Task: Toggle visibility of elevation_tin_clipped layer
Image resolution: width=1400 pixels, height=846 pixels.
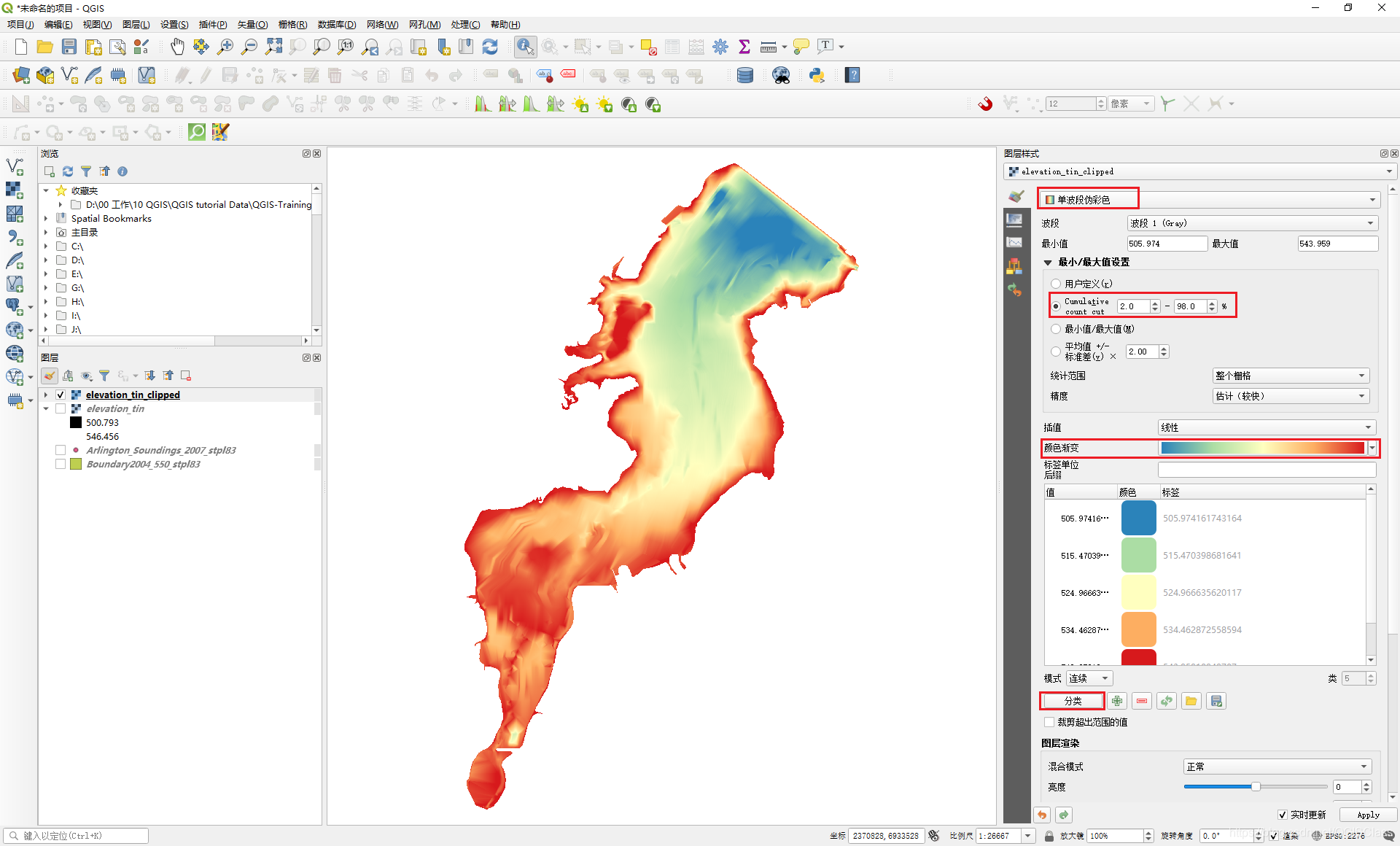Action: (x=61, y=395)
